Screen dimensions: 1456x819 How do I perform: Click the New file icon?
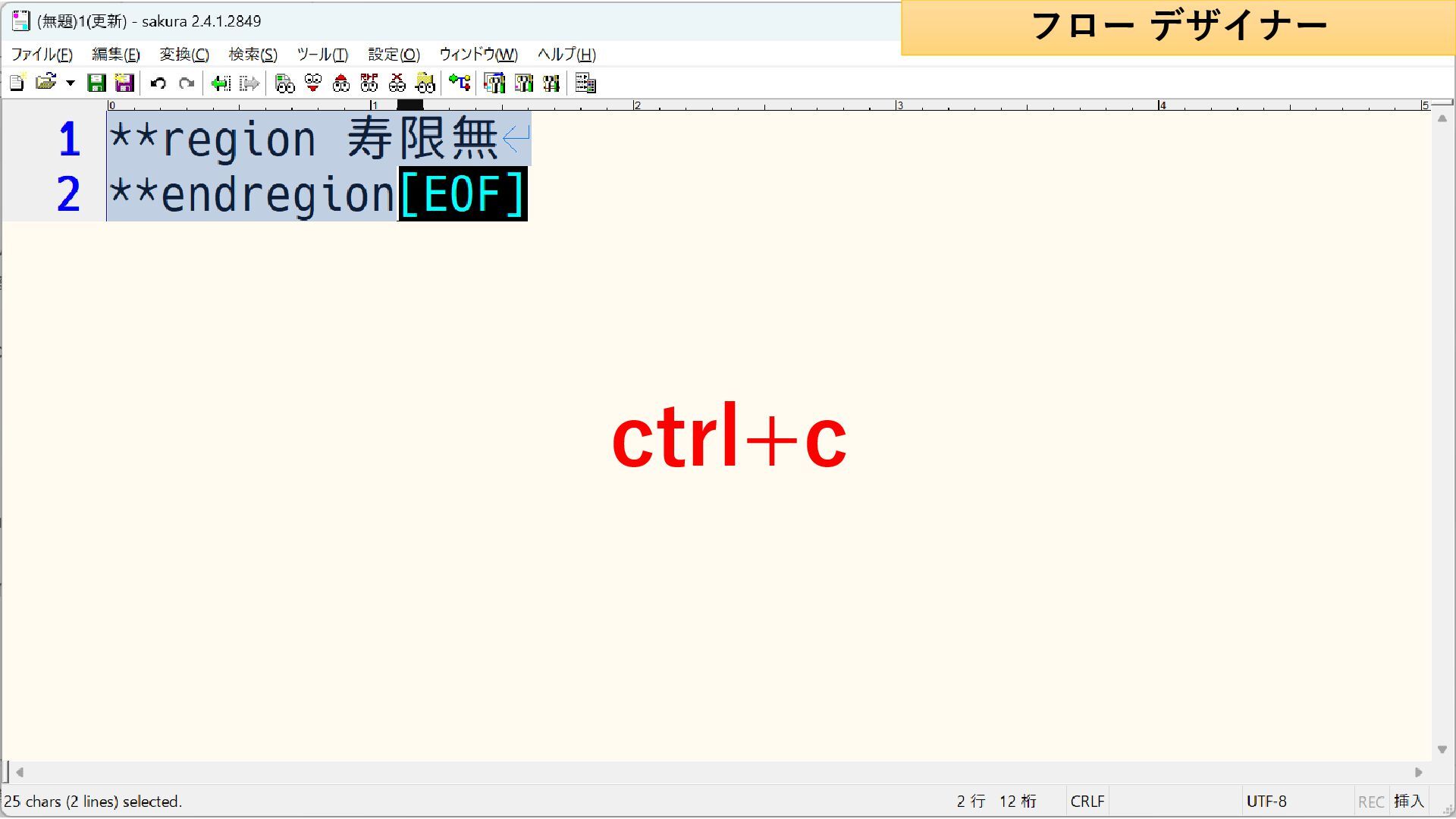17,83
